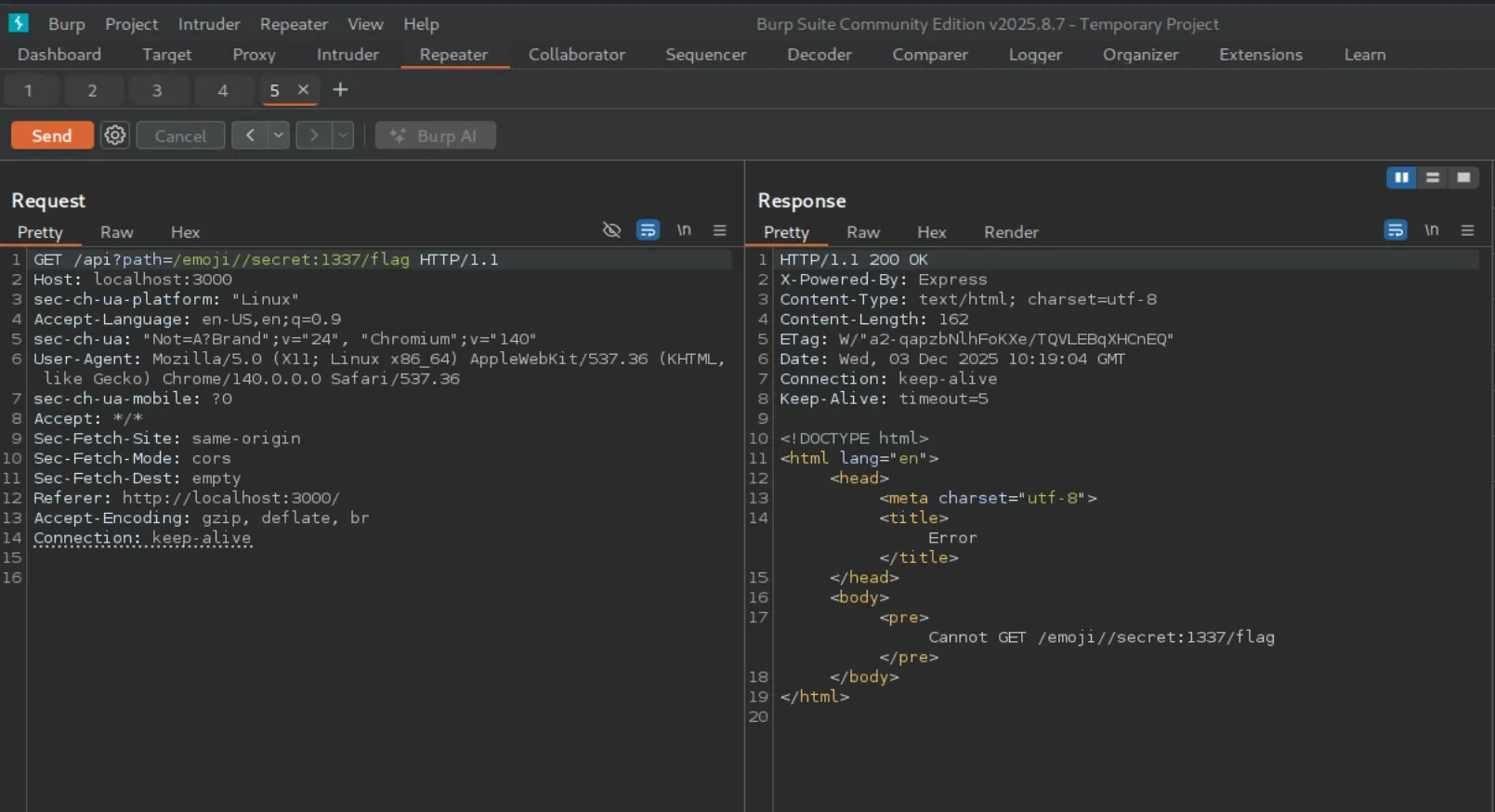Expand the back history dropdown arrow
This screenshot has height=812, width=1495.
pyautogui.click(x=278, y=136)
